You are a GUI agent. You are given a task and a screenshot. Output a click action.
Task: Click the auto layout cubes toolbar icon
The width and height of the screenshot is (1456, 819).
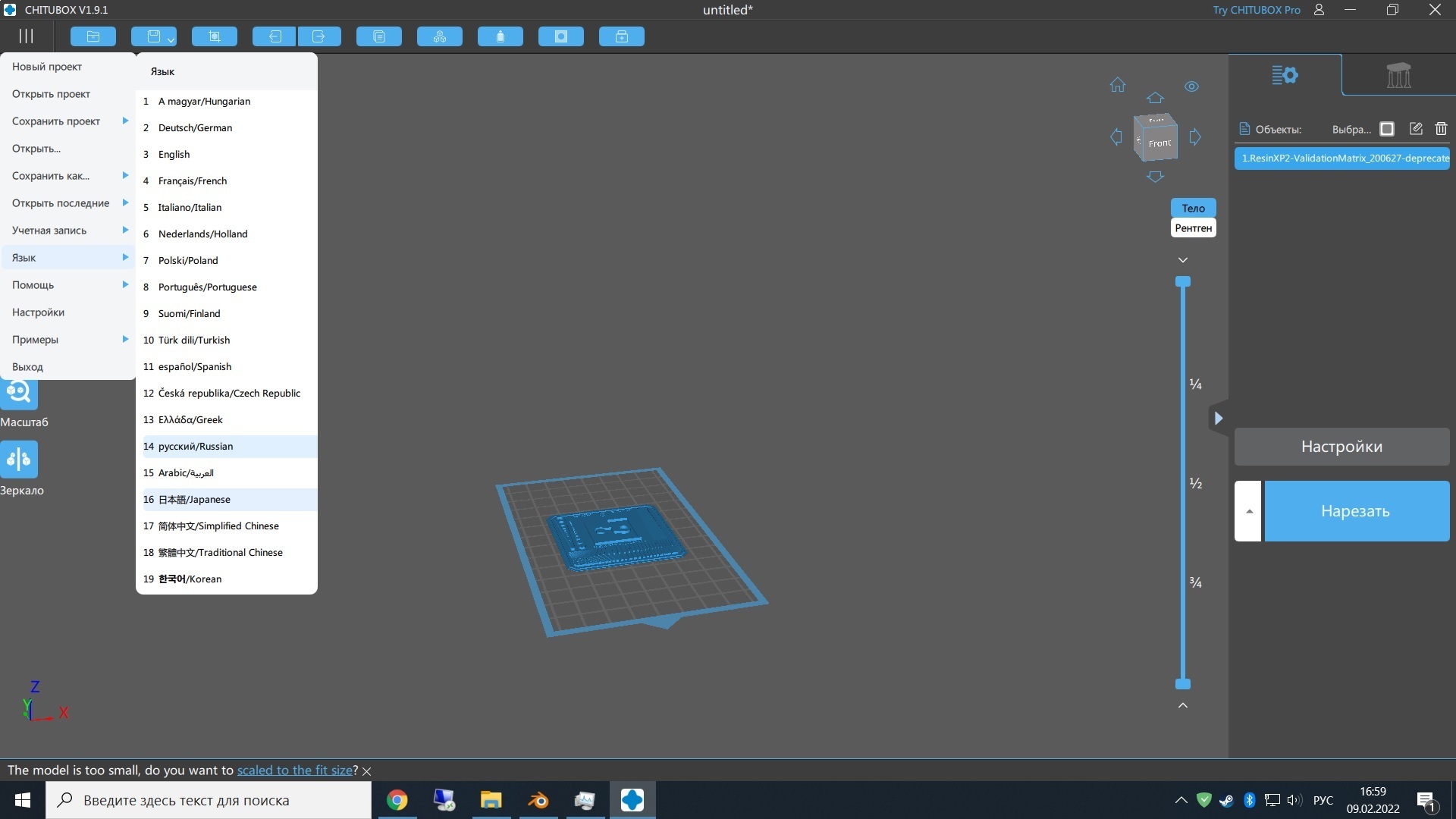click(439, 36)
